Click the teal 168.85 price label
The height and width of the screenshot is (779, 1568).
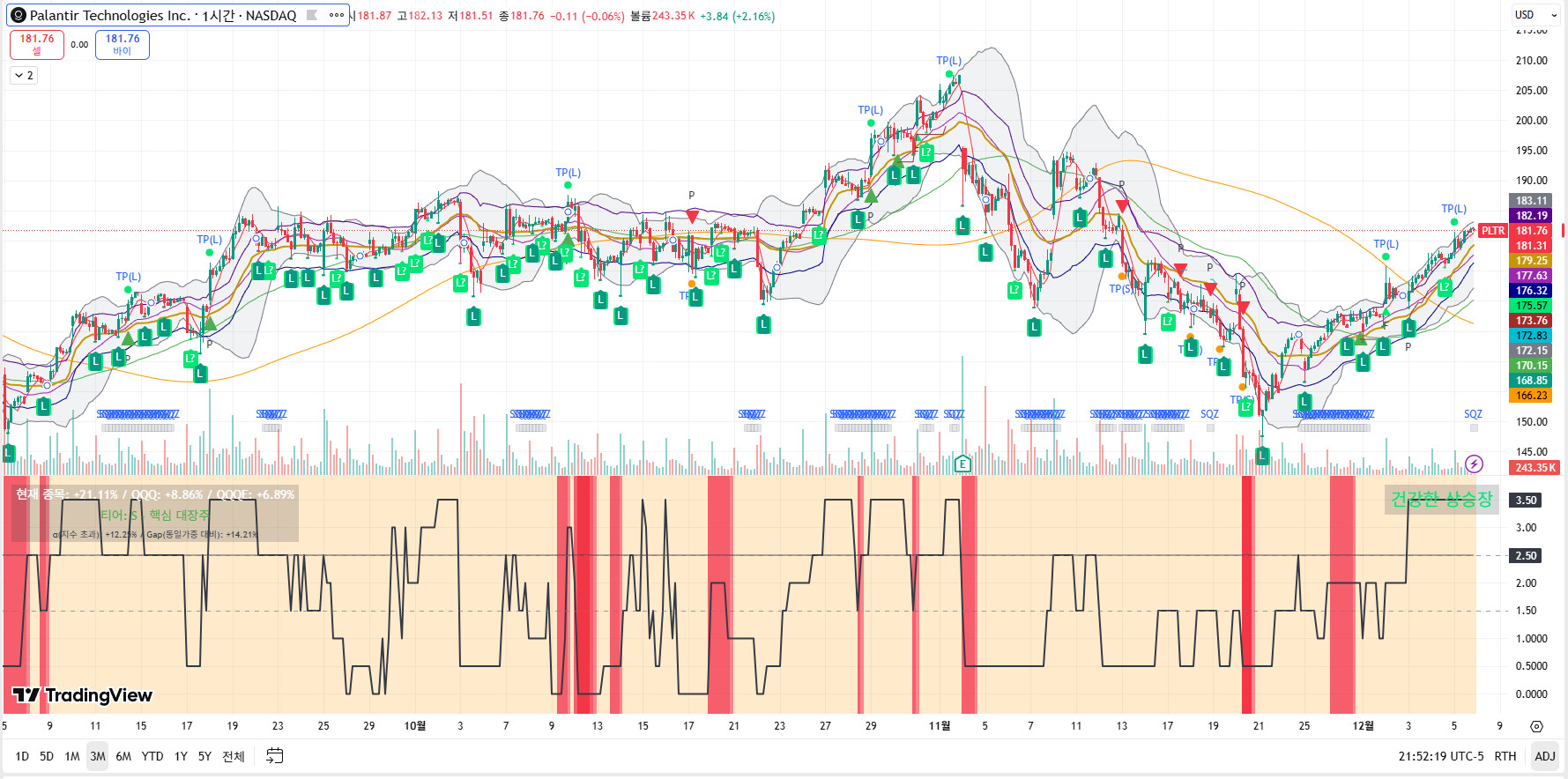1531,381
